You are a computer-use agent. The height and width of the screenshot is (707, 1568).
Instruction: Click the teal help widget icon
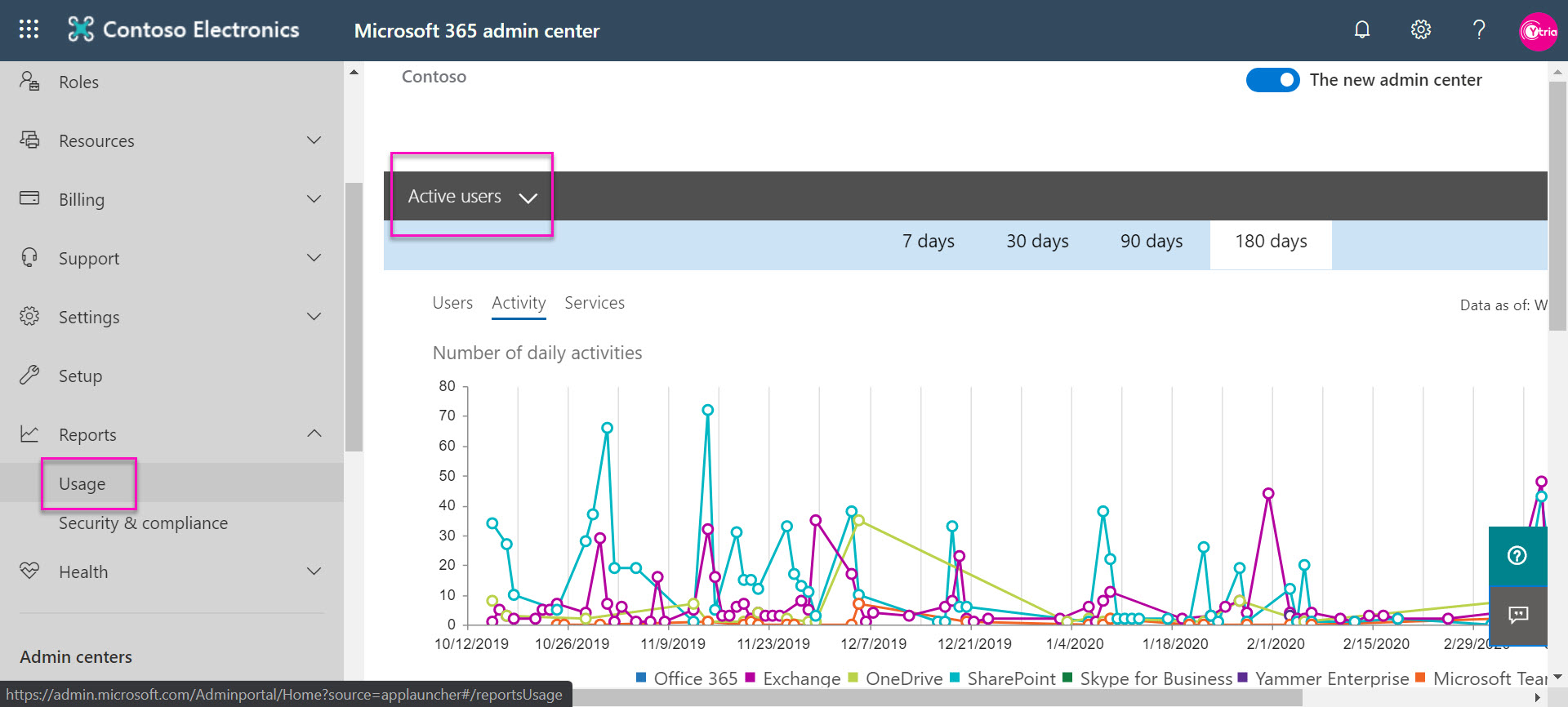[1517, 556]
